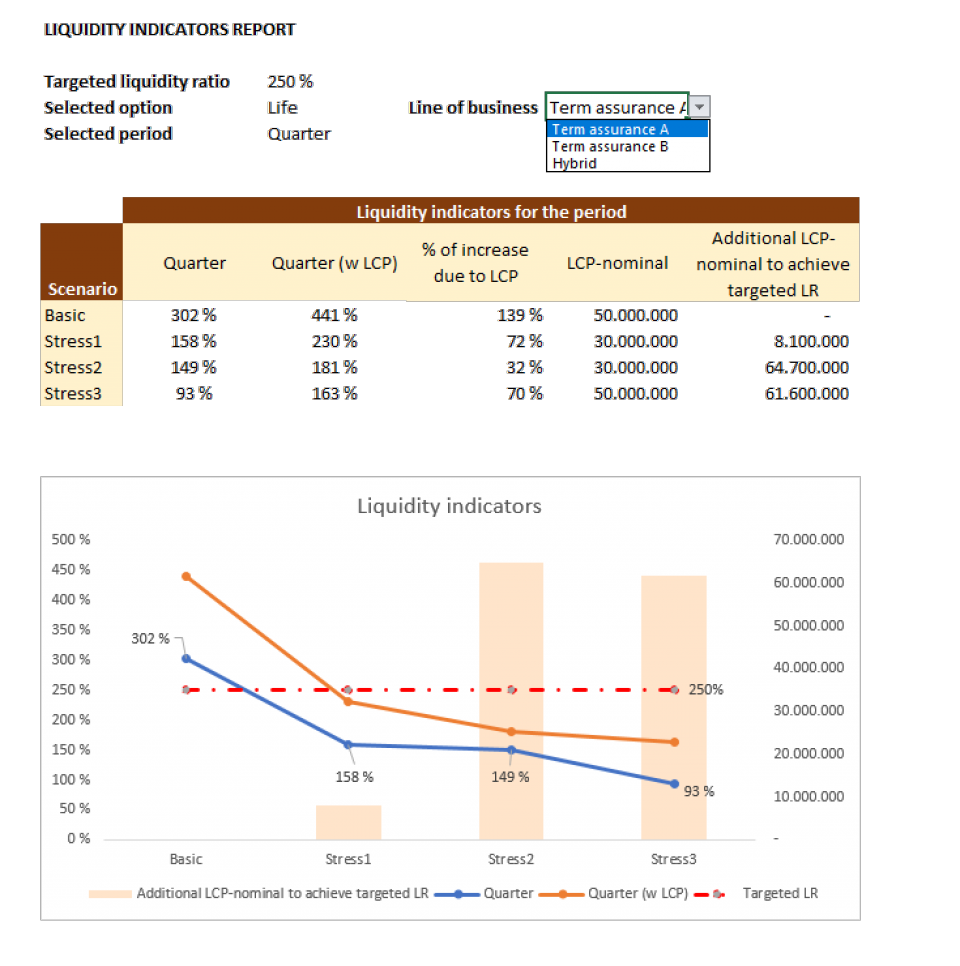Select the red Targeted LR legend entry
Screen dimensions: 960x966
[x=768, y=893]
